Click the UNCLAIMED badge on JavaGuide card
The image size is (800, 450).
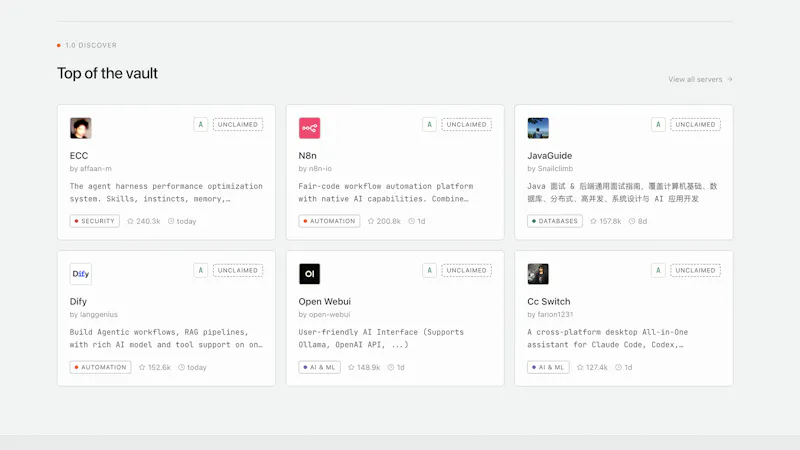pyautogui.click(x=695, y=124)
